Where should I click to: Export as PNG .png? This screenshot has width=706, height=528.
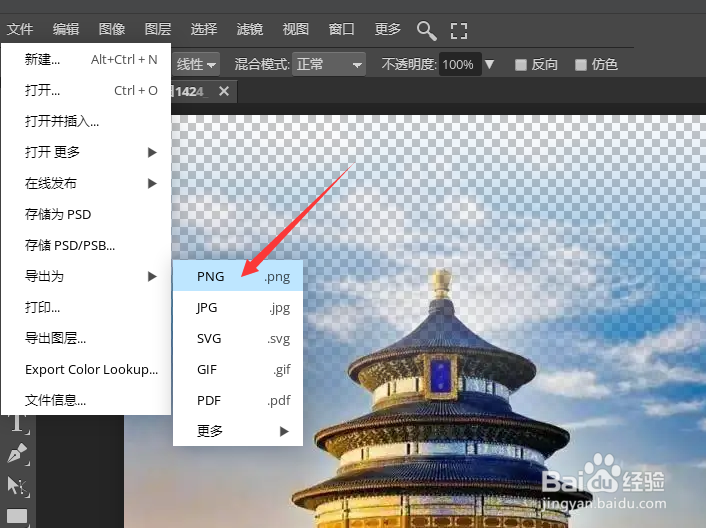[238, 276]
